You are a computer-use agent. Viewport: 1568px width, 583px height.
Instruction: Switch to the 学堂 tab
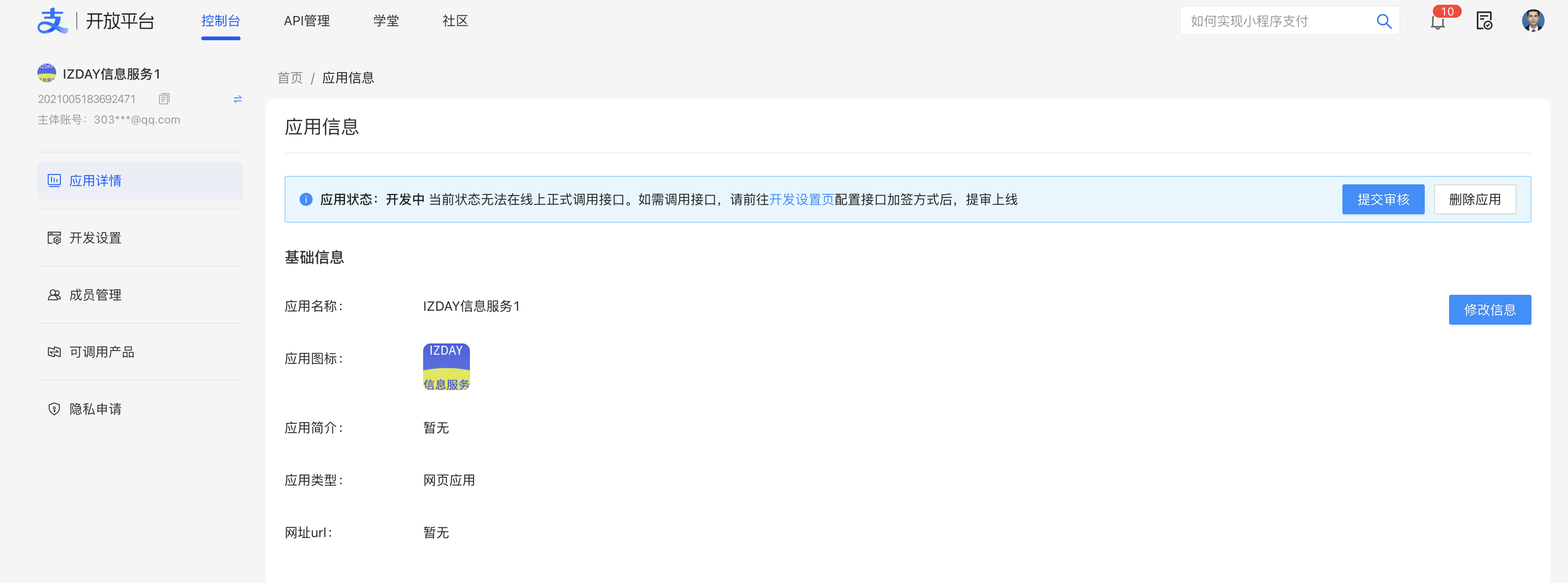tap(386, 22)
